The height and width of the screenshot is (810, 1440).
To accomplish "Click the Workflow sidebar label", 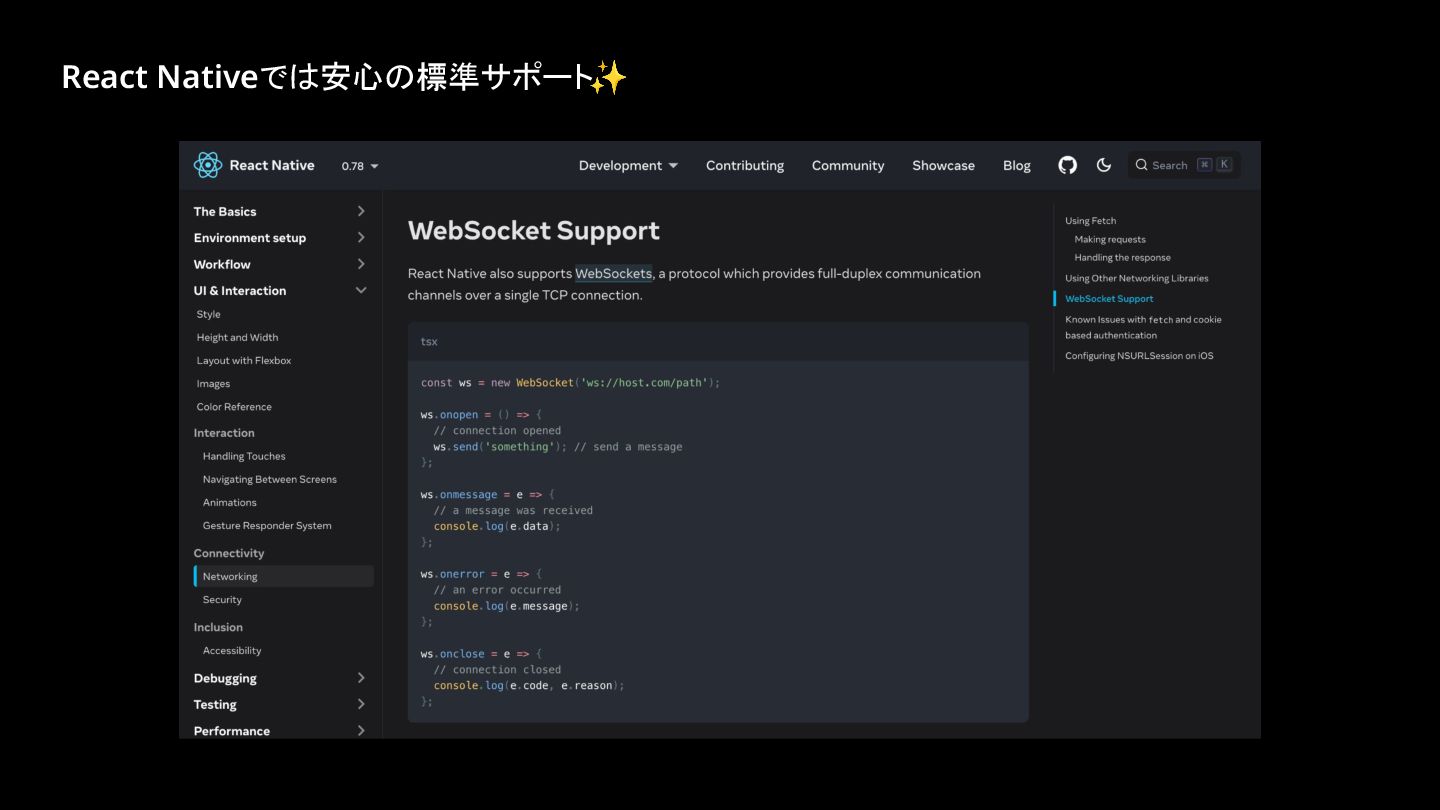I will [x=222, y=264].
